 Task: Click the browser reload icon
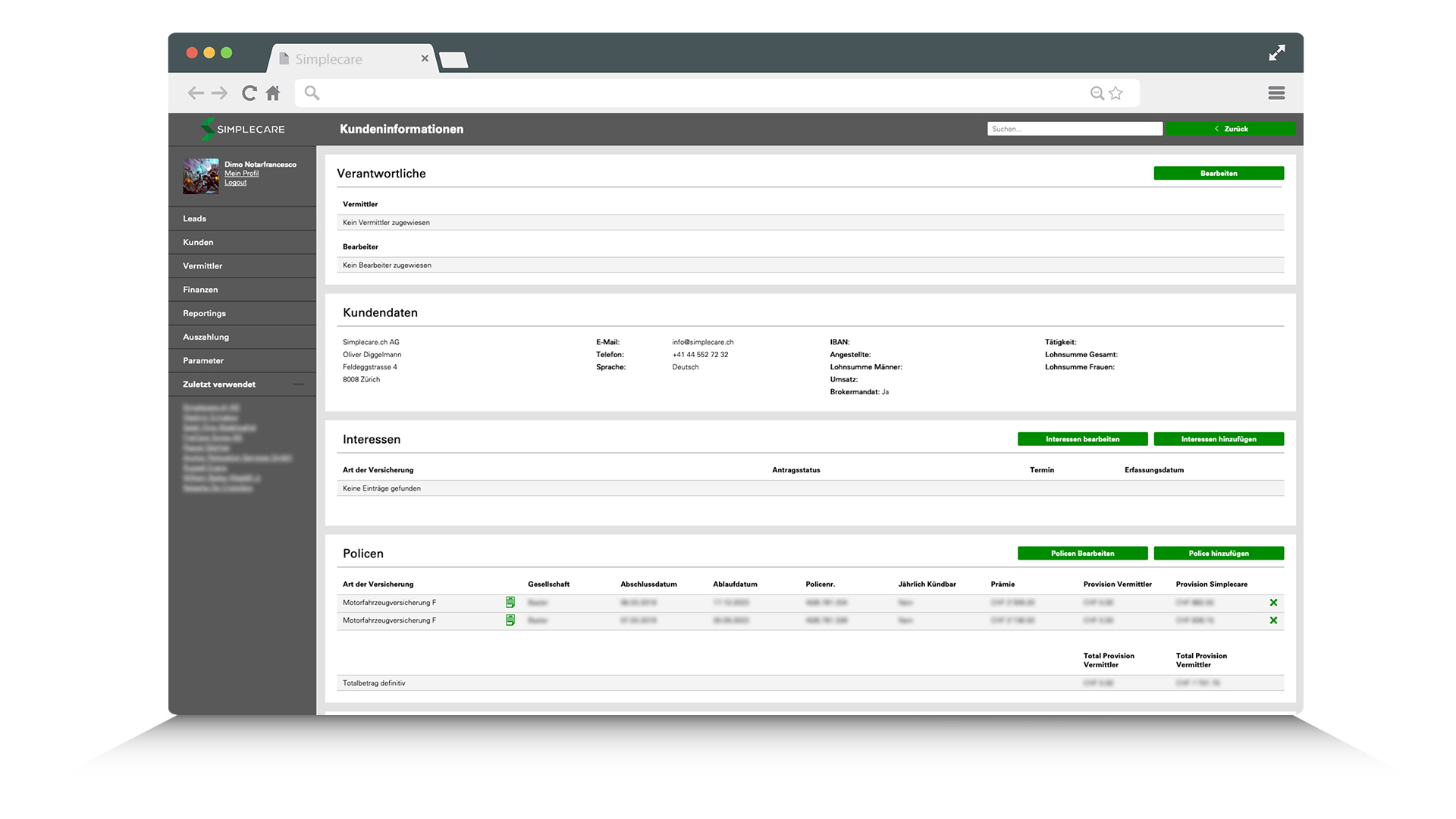(x=249, y=93)
